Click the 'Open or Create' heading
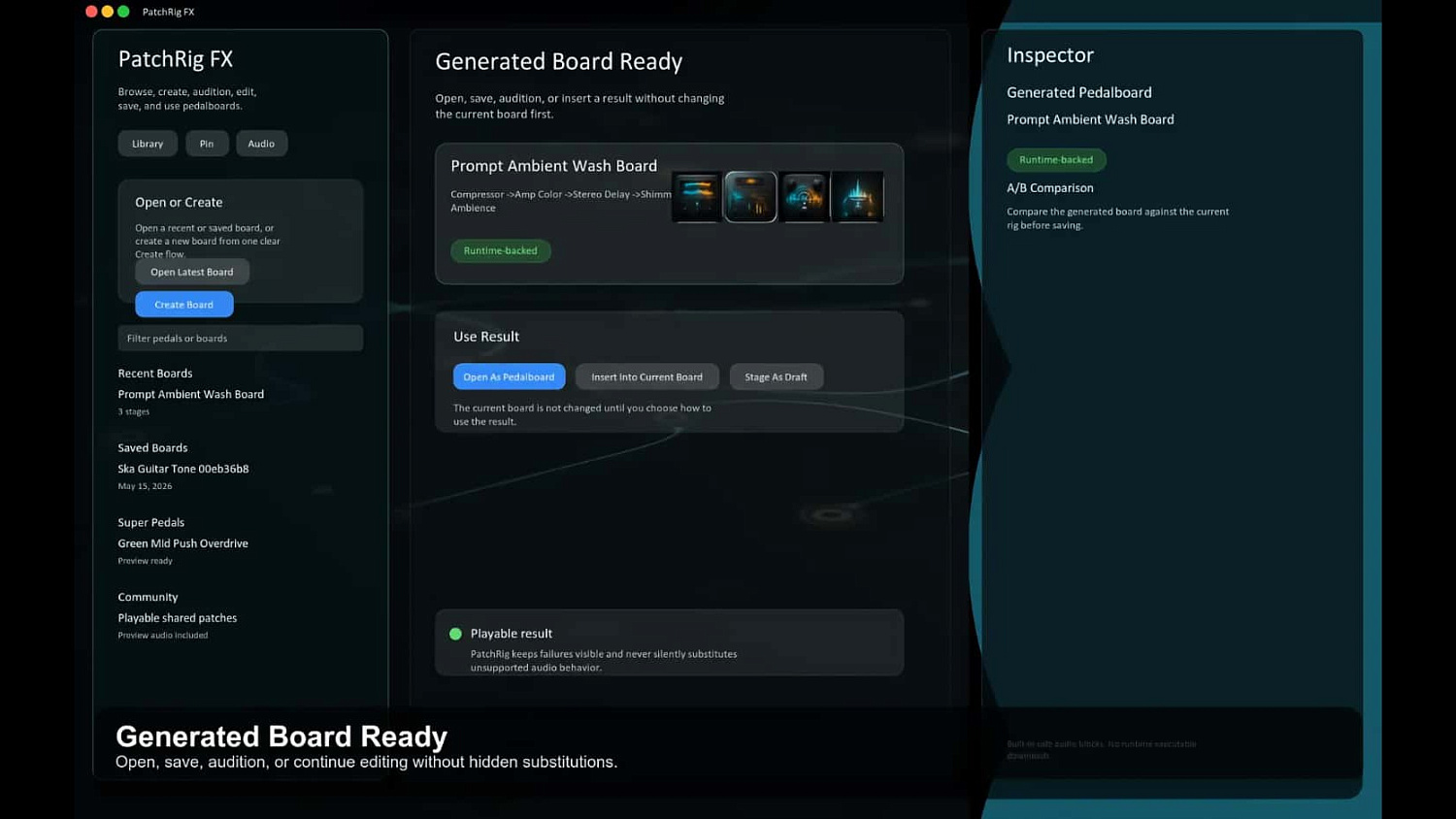 tap(179, 203)
